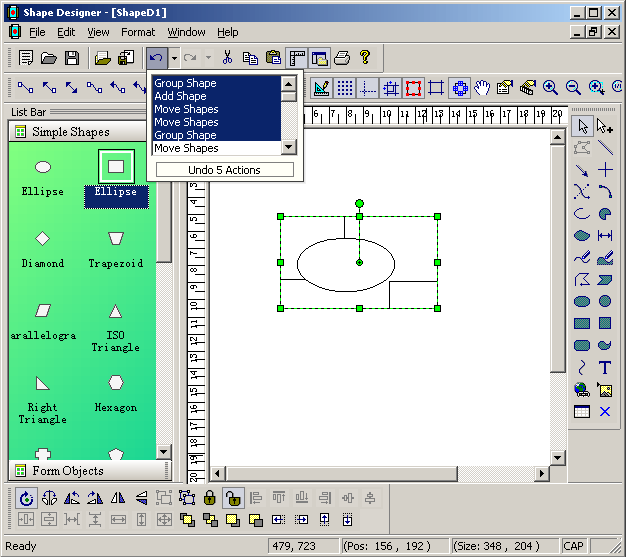Select the Trapezoid shape thumbnail
626x557 pixels.
click(x=116, y=239)
